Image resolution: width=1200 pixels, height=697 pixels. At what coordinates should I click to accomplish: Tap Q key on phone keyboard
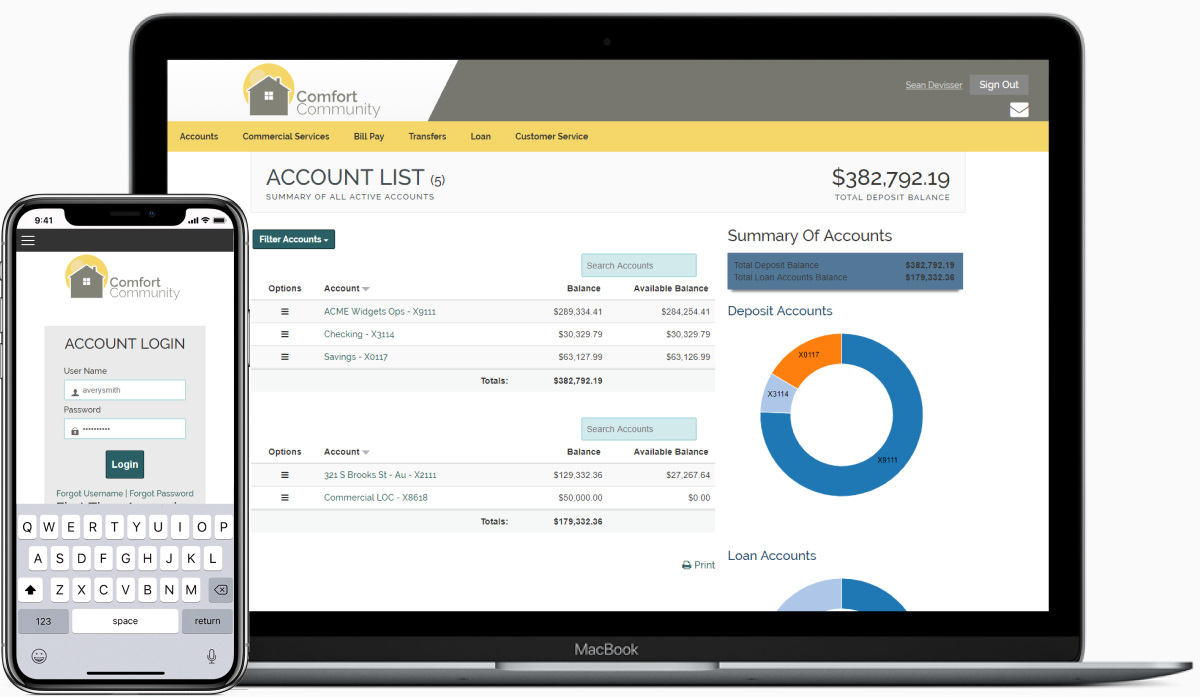pos(27,527)
